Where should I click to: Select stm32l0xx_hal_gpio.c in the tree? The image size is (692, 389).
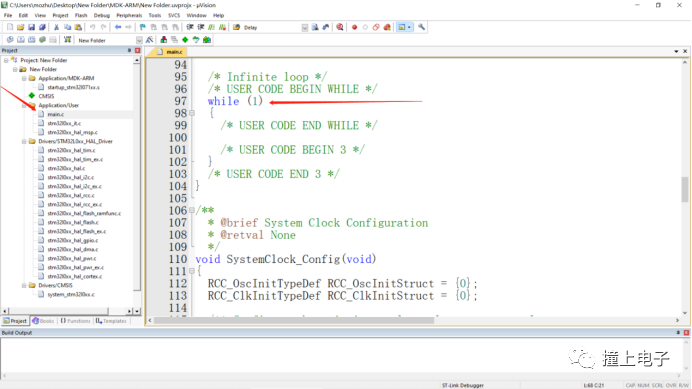(x=72, y=240)
